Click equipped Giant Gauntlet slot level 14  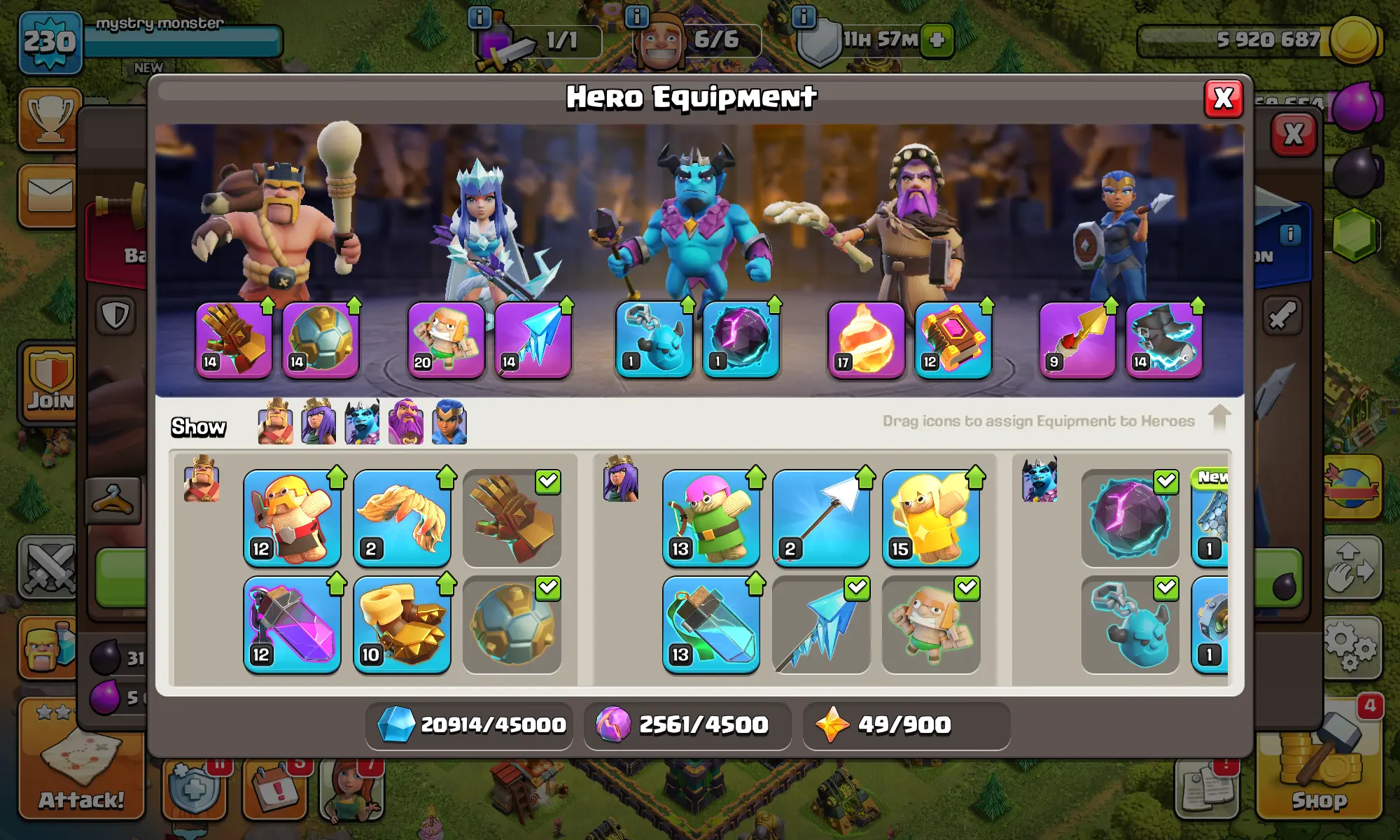(234, 340)
